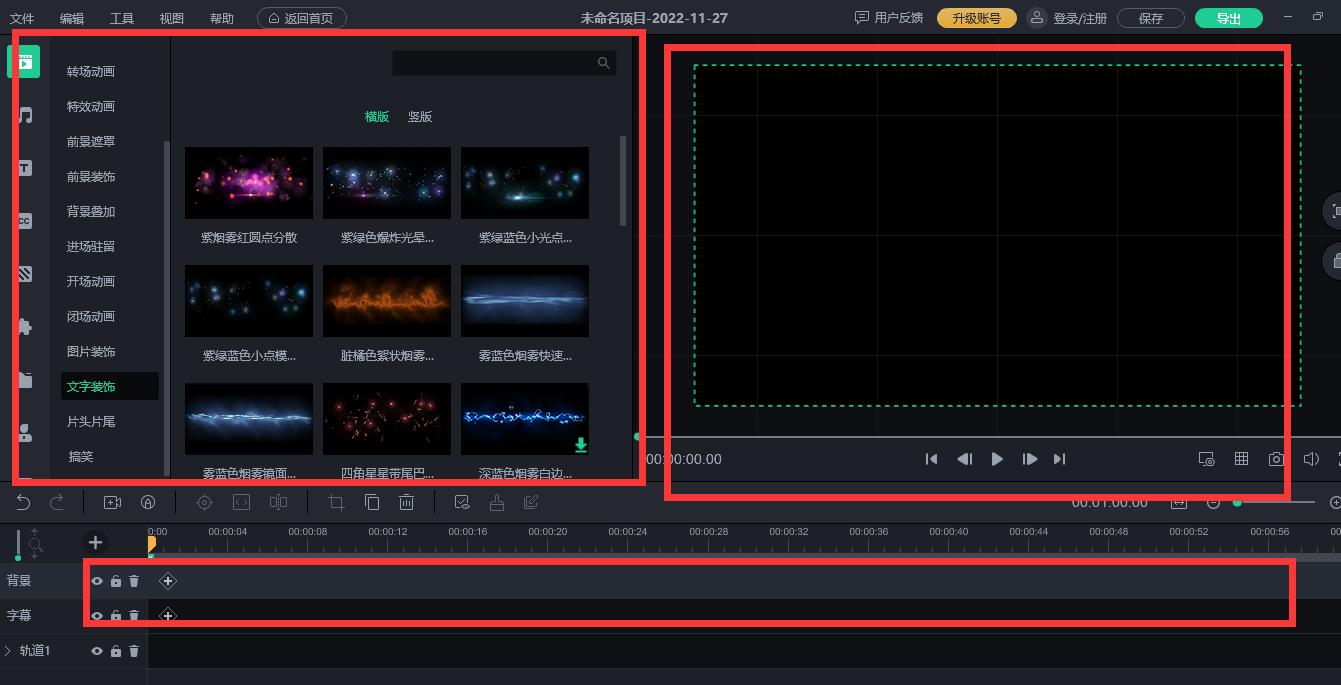Click the 保存 save button
The height and width of the screenshot is (685, 1341).
click(1151, 17)
